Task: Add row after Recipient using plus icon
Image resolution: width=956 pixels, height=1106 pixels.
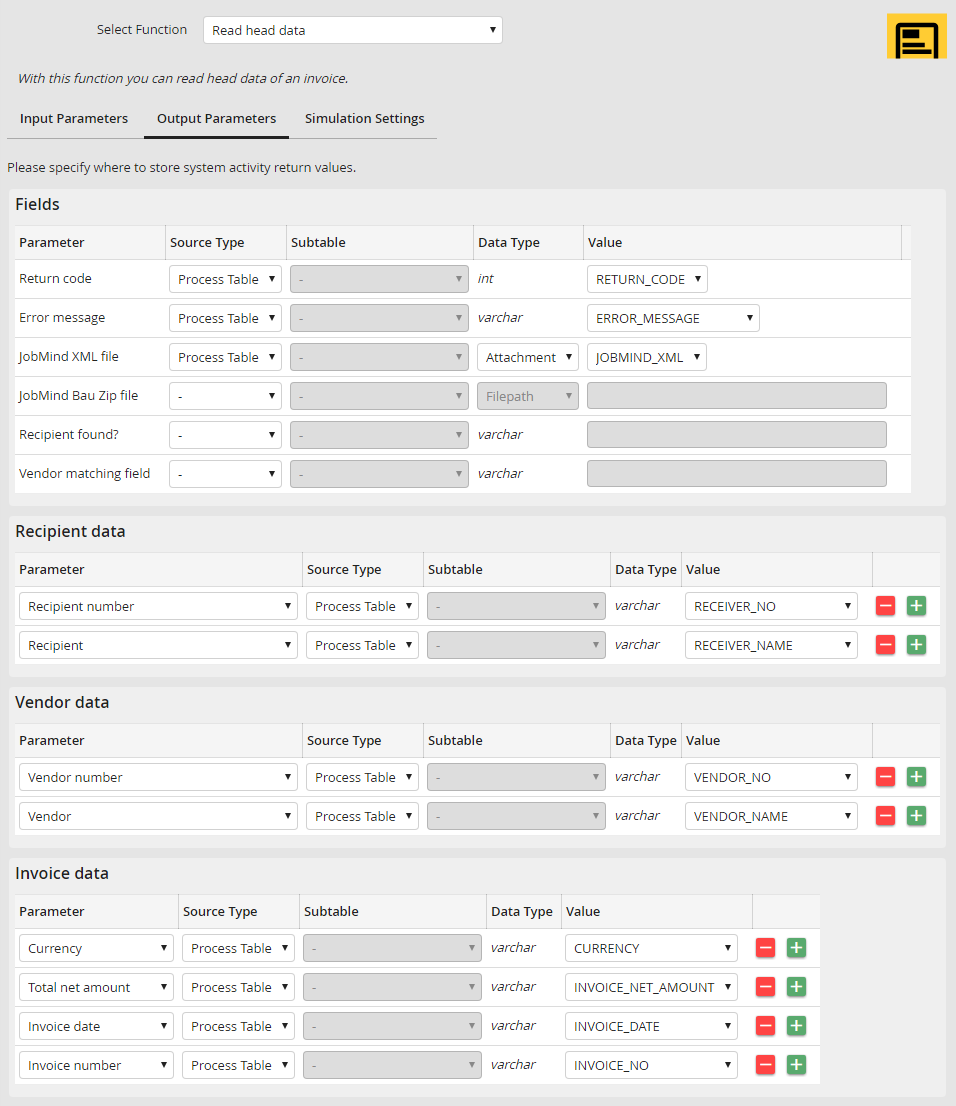Action: click(916, 645)
